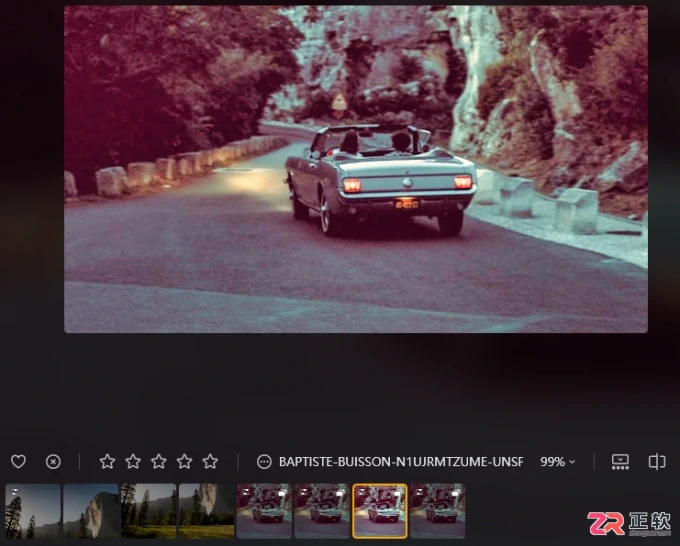Toggle the filmstrip panel icon
Viewport: 680px width, 546px height.
click(620, 461)
